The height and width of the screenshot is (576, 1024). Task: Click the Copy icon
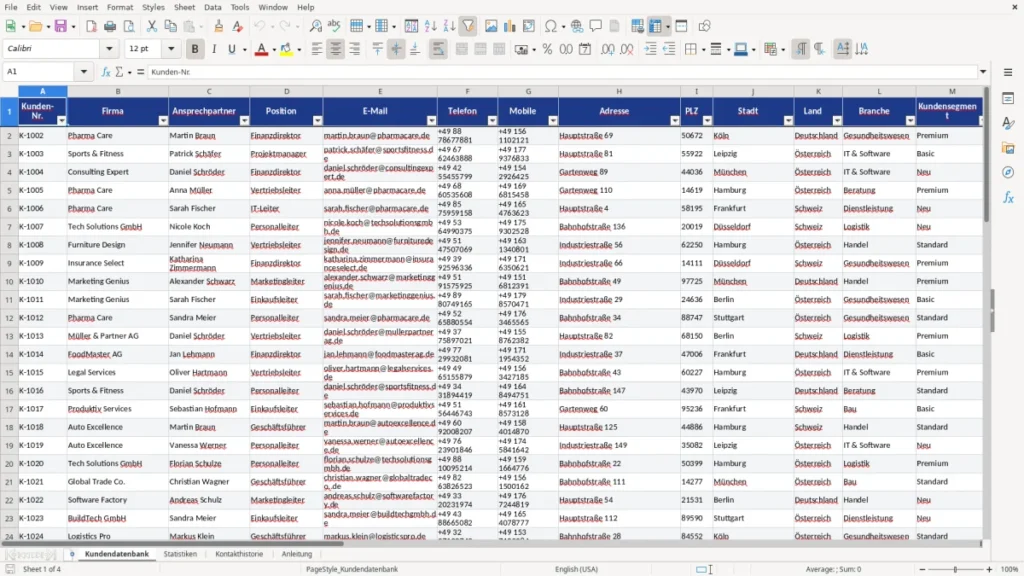click(170, 26)
